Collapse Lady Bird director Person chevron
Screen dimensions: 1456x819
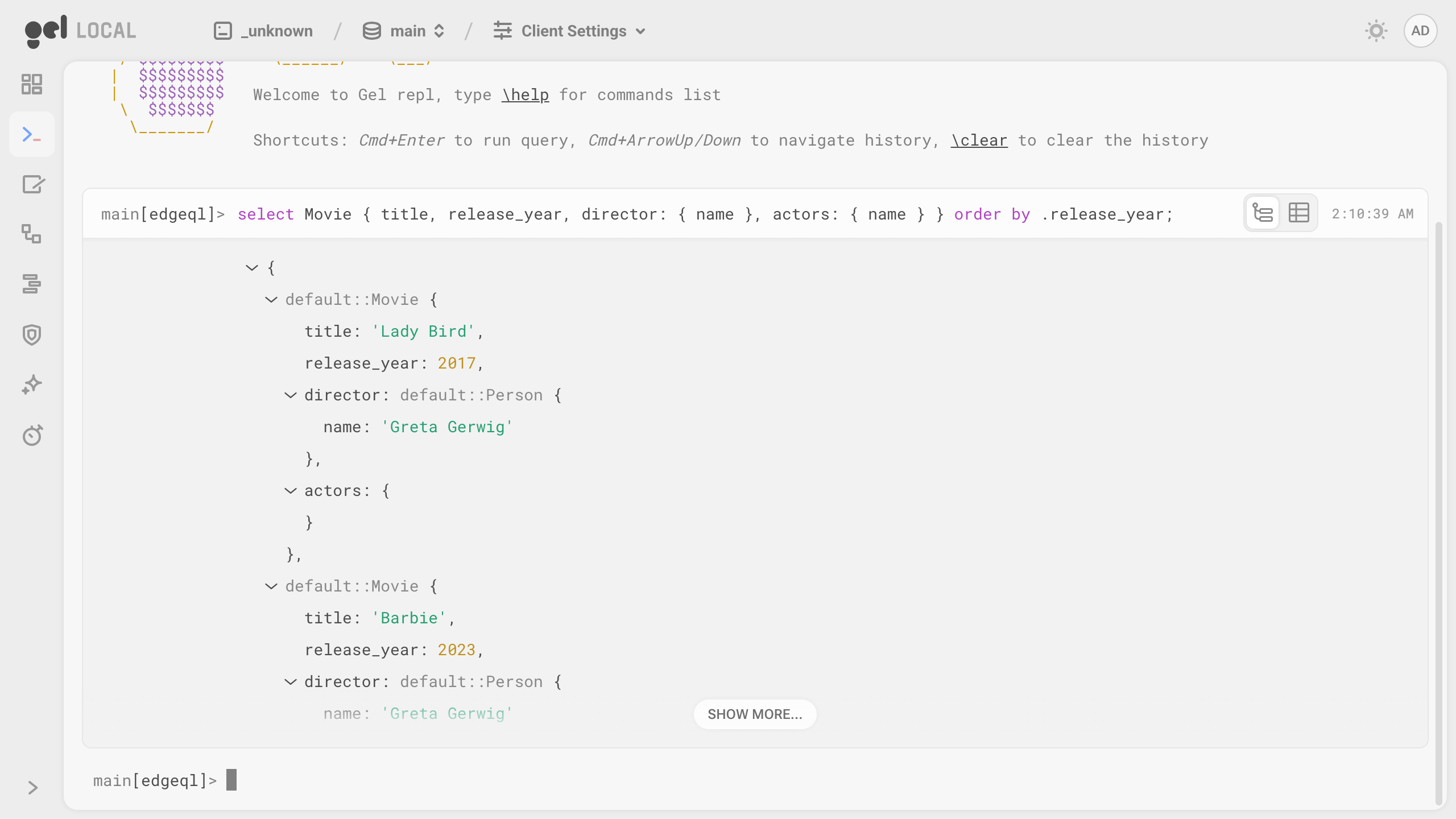point(291,395)
